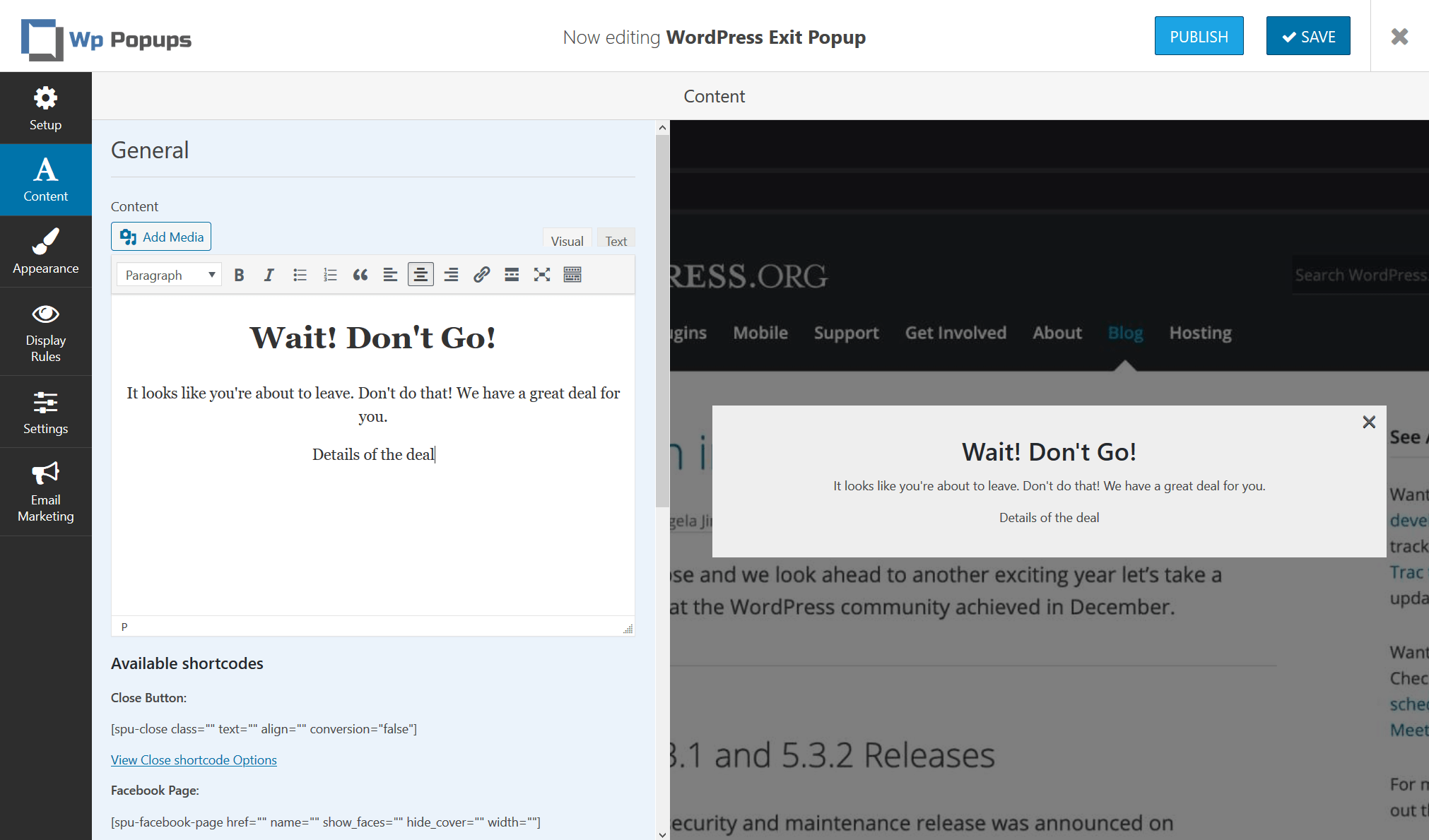Insert the Read More tag

pos(511,274)
